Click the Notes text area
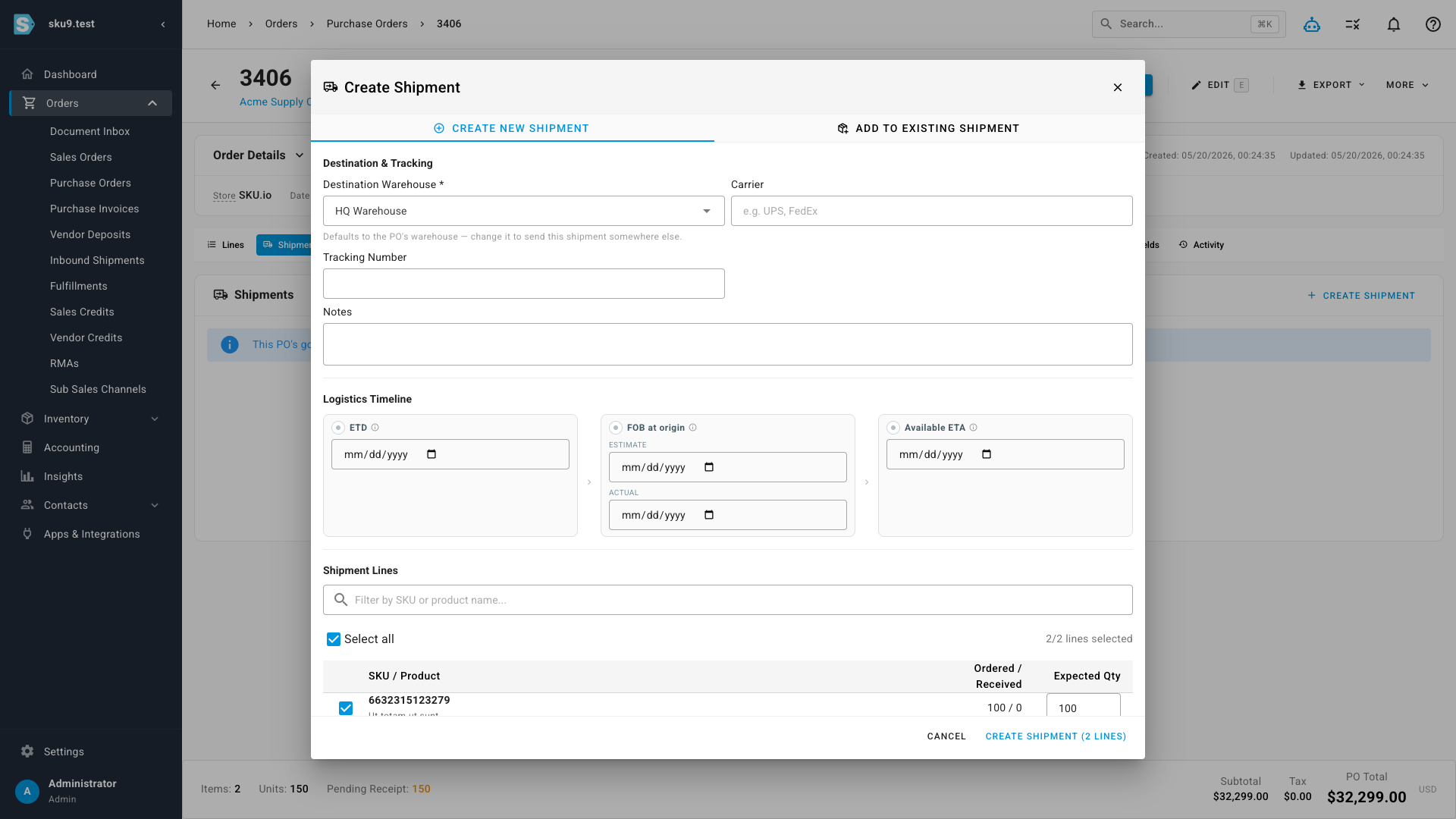1456x819 pixels. 728,344
